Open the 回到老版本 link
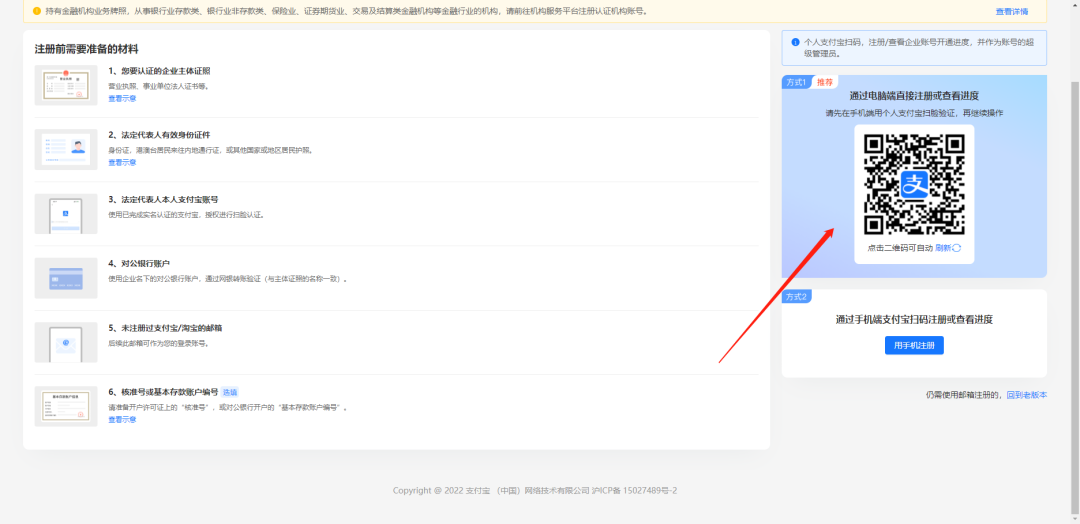Image resolution: width=1080 pixels, height=524 pixels. tap(1026, 395)
